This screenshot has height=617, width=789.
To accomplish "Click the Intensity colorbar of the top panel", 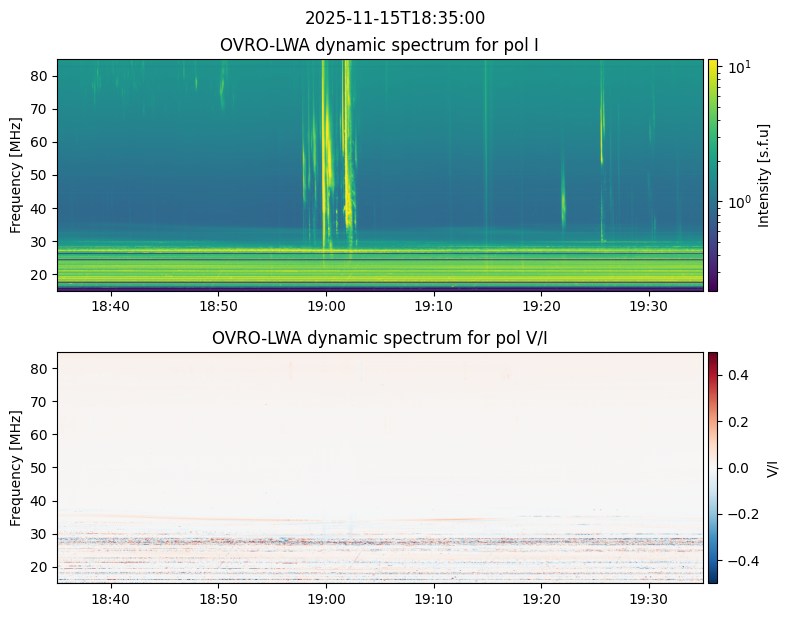I will (x=713, y=175).
